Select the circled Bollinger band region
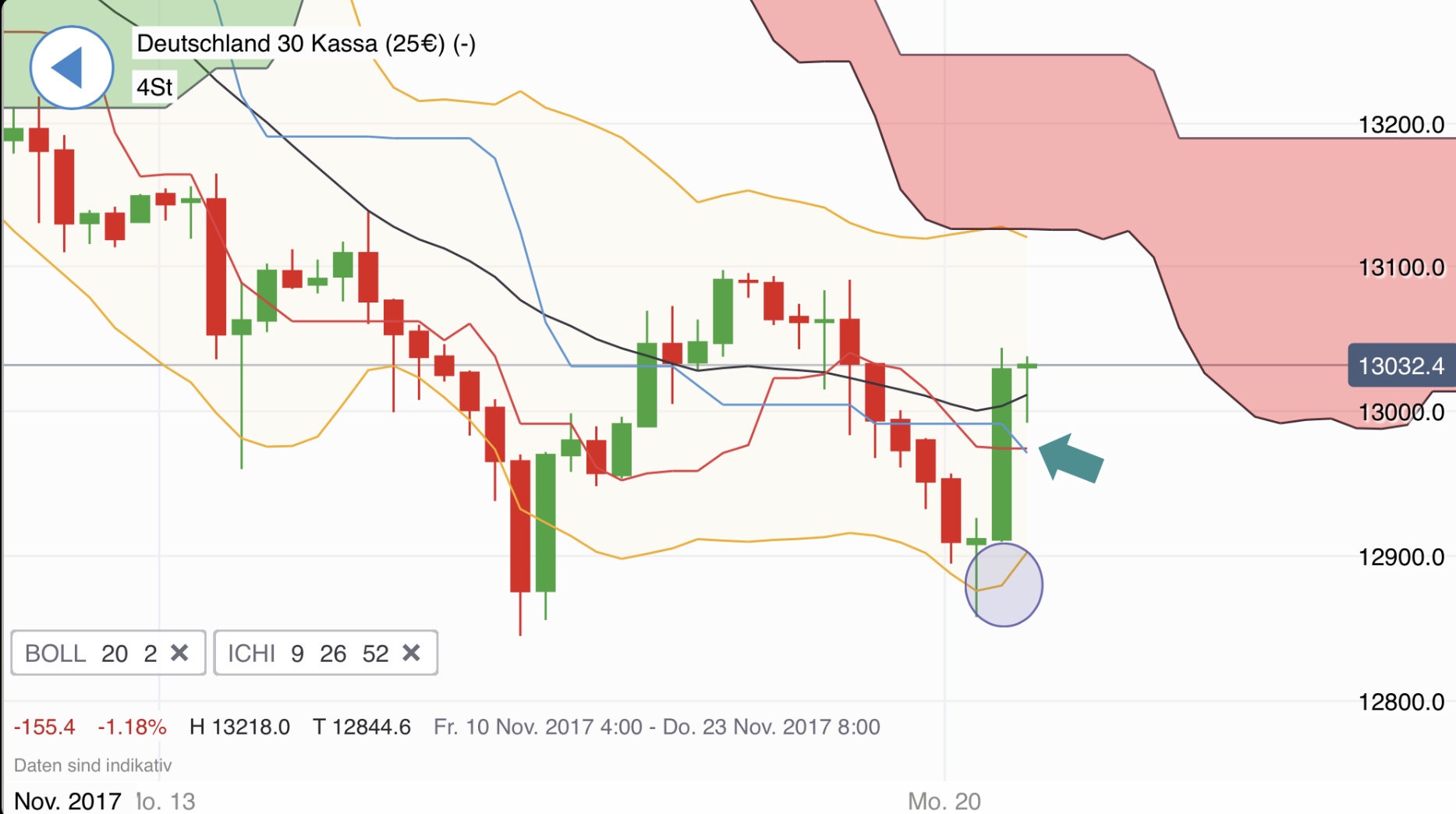 coord(1007,584)
